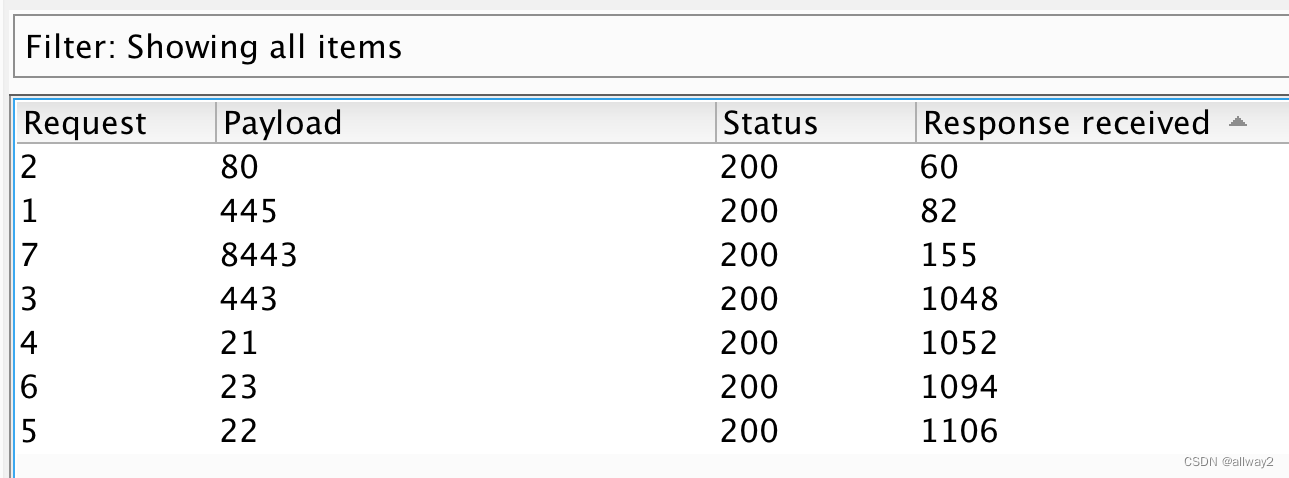
Task: Open the Filter: Showing all items bar
Action: pyautogui.click(x=651, y=47)
